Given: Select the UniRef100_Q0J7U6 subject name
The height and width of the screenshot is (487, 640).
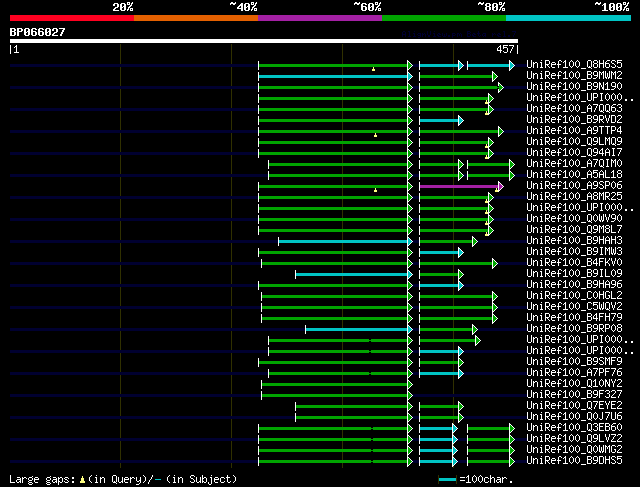Looking at the screenshot, I should tap(574, 417).
